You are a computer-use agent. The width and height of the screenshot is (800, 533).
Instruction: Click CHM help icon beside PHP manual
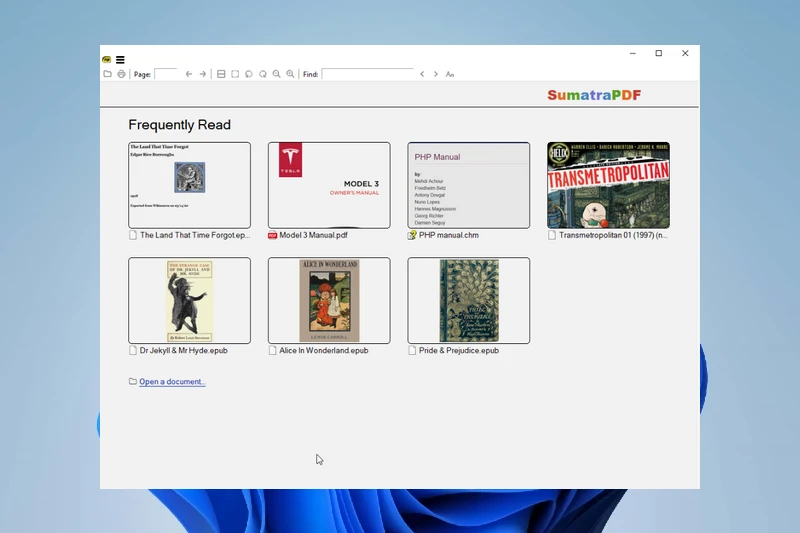click(x=412, y=235)
